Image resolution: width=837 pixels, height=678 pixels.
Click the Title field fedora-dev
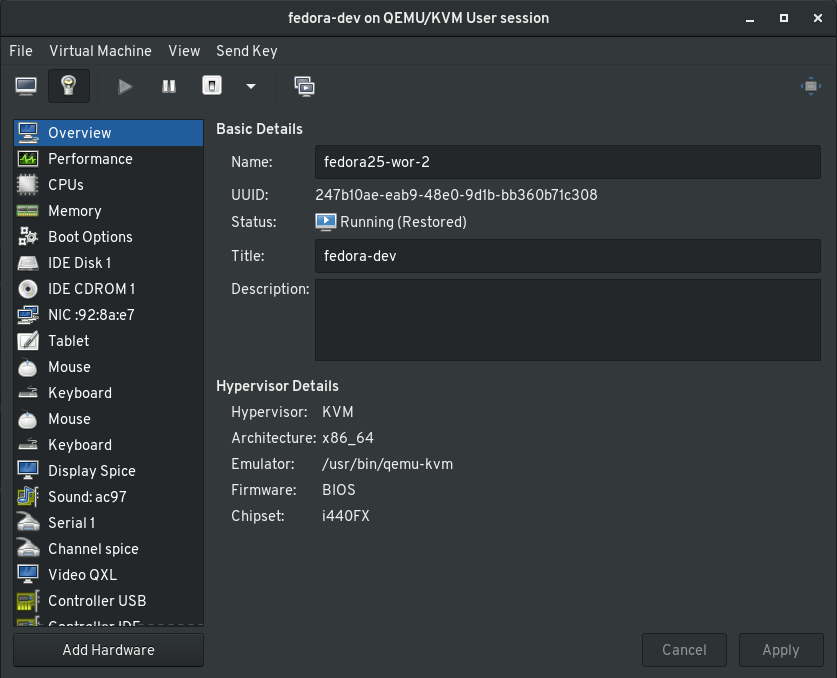coord(567,256)
